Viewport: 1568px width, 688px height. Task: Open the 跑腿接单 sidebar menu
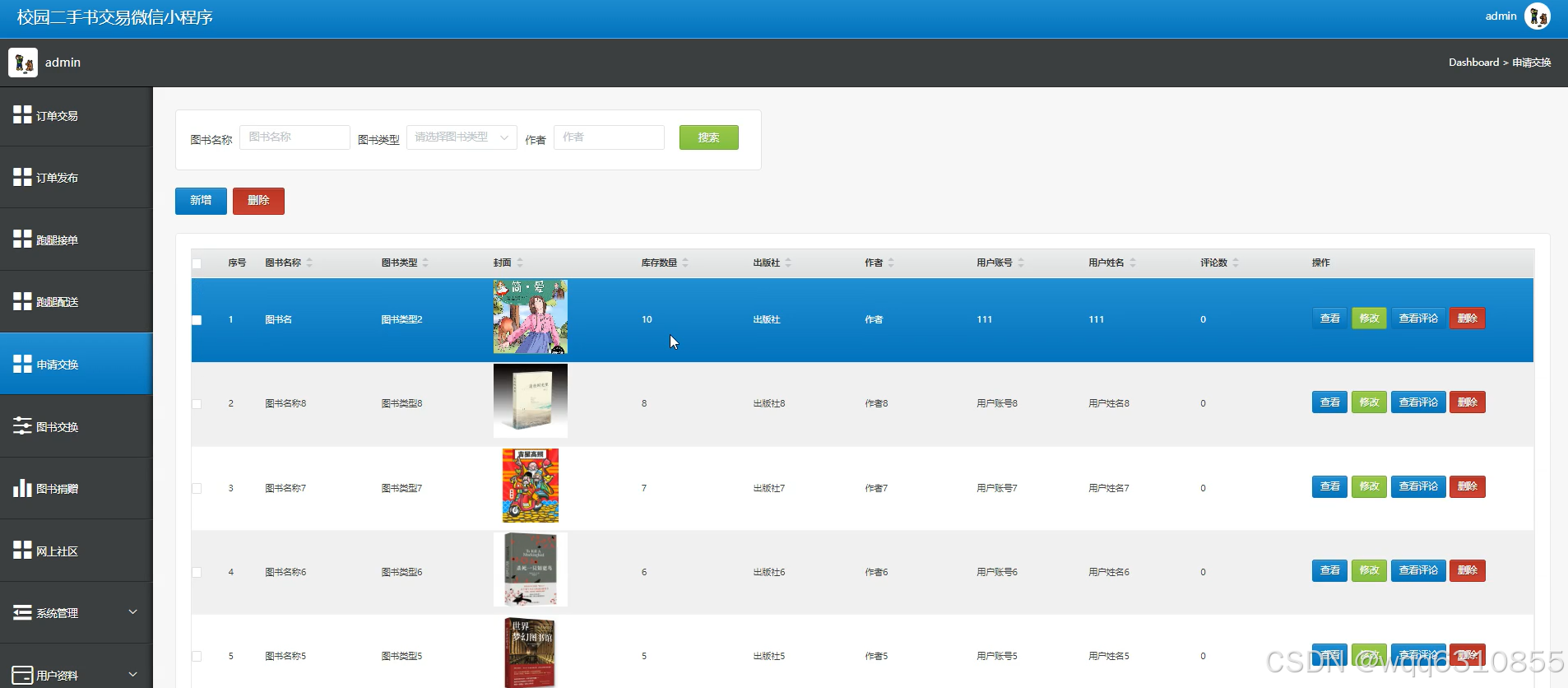76,239
